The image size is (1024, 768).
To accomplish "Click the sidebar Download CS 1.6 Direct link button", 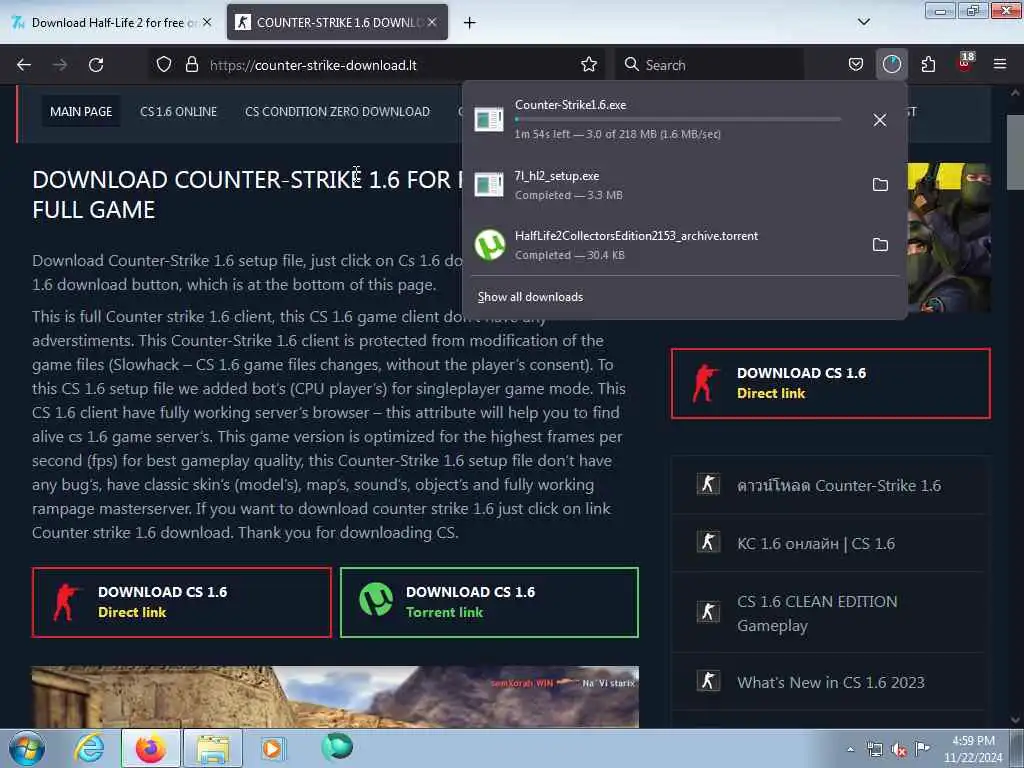I will click(830, 383).
